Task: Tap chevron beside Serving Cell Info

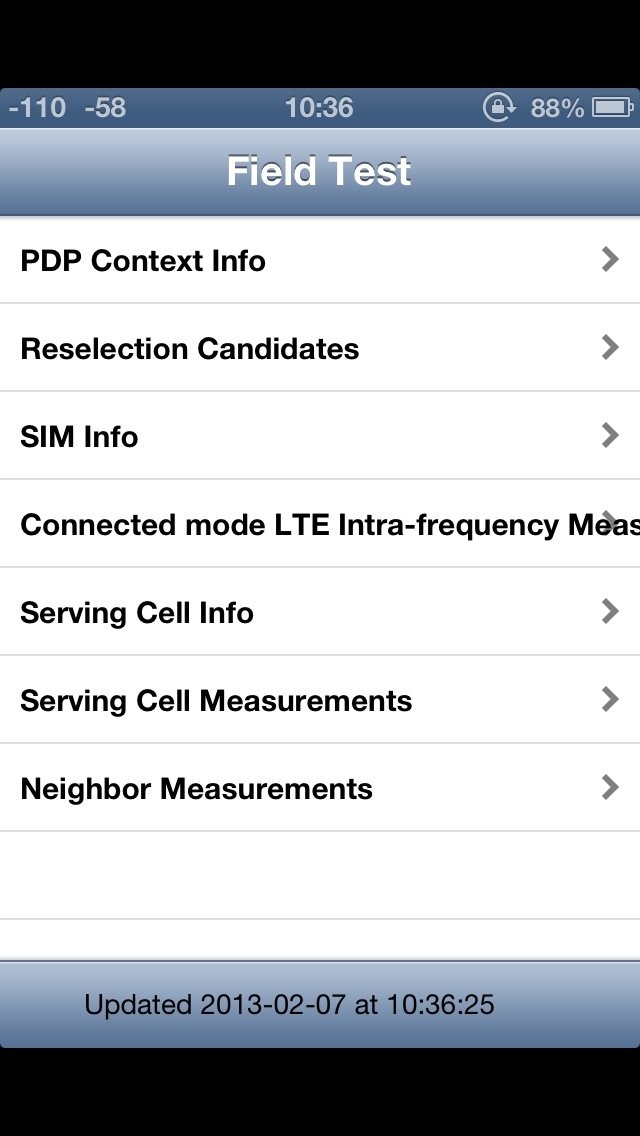Action: click(x=610, y=611)
